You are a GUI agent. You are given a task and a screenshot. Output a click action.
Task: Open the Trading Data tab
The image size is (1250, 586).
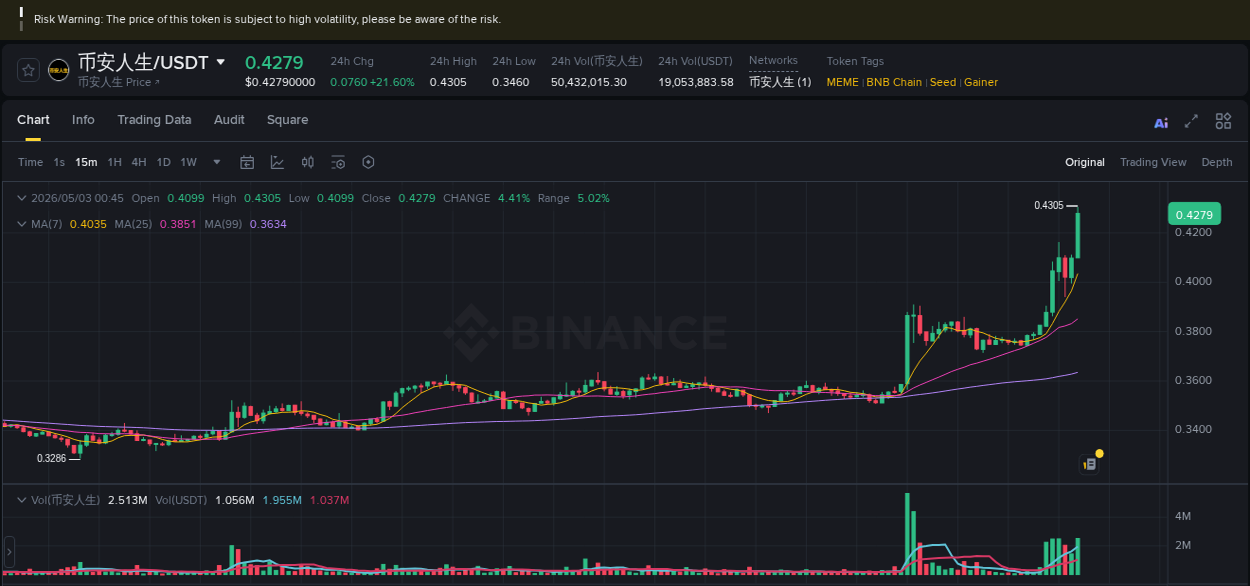pos(154,120)
